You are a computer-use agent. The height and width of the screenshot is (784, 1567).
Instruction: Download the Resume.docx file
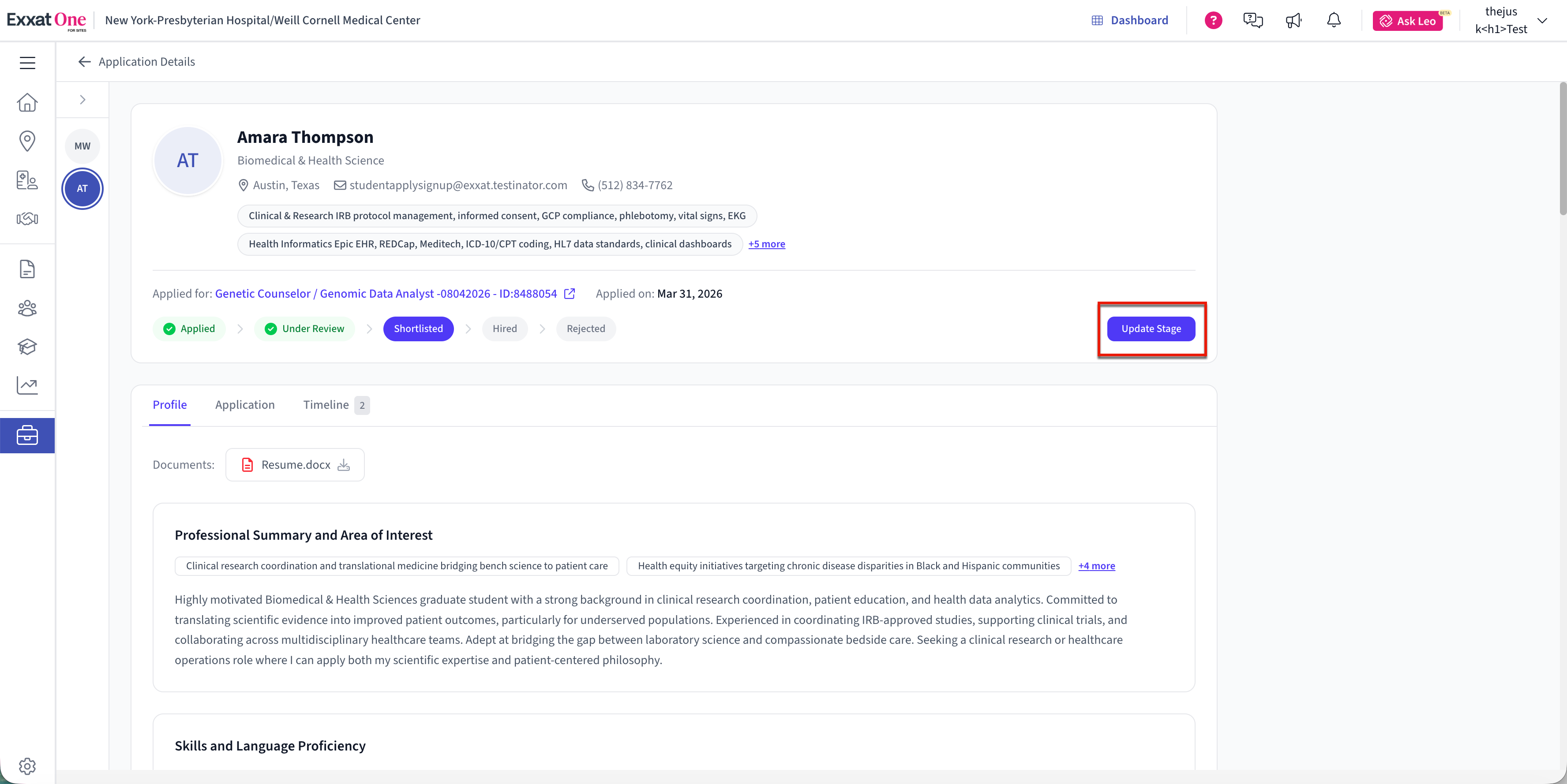tap(344, 465)
